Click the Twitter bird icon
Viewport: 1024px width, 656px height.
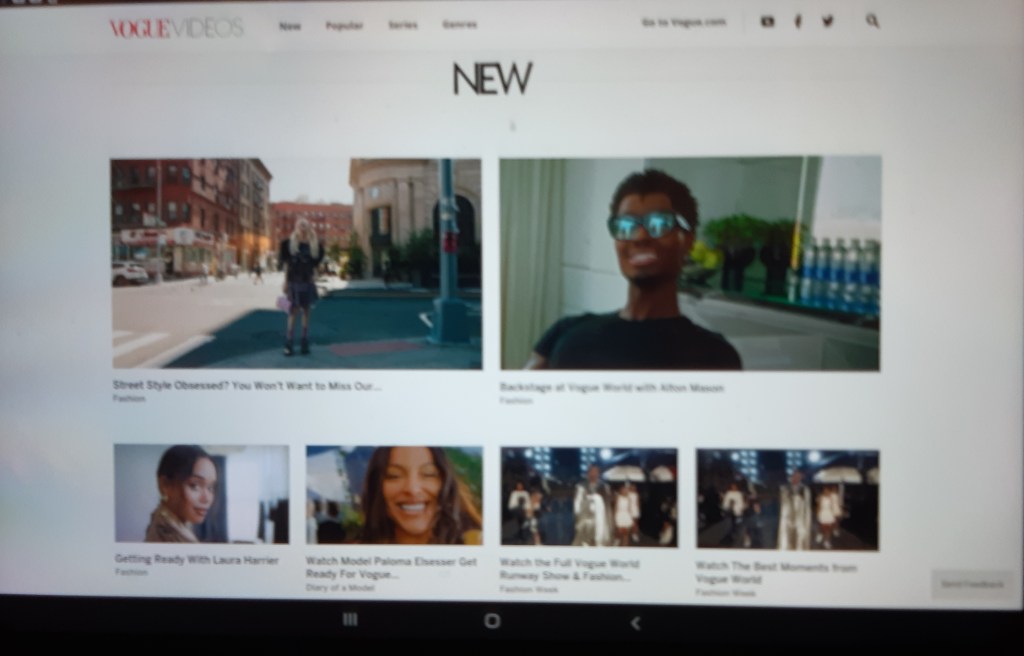(827, 21)
